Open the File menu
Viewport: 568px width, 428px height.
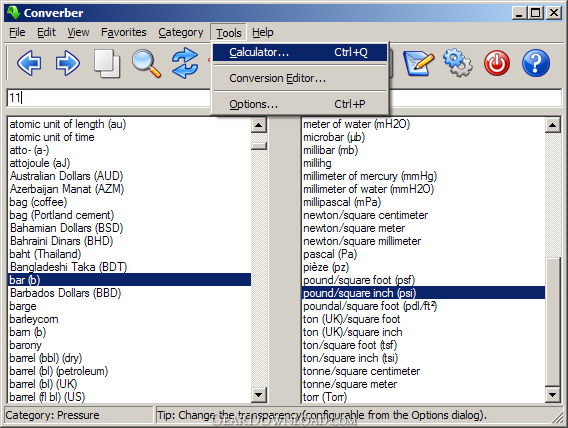(x=17, y=32)
